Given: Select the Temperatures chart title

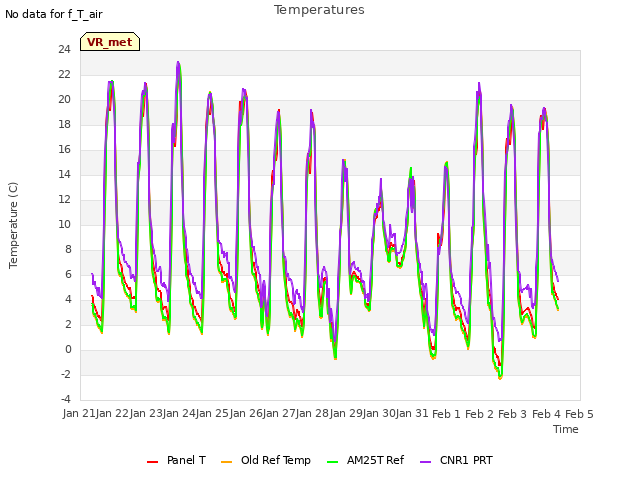Looking at the screenshot, I should coord(319,10).
